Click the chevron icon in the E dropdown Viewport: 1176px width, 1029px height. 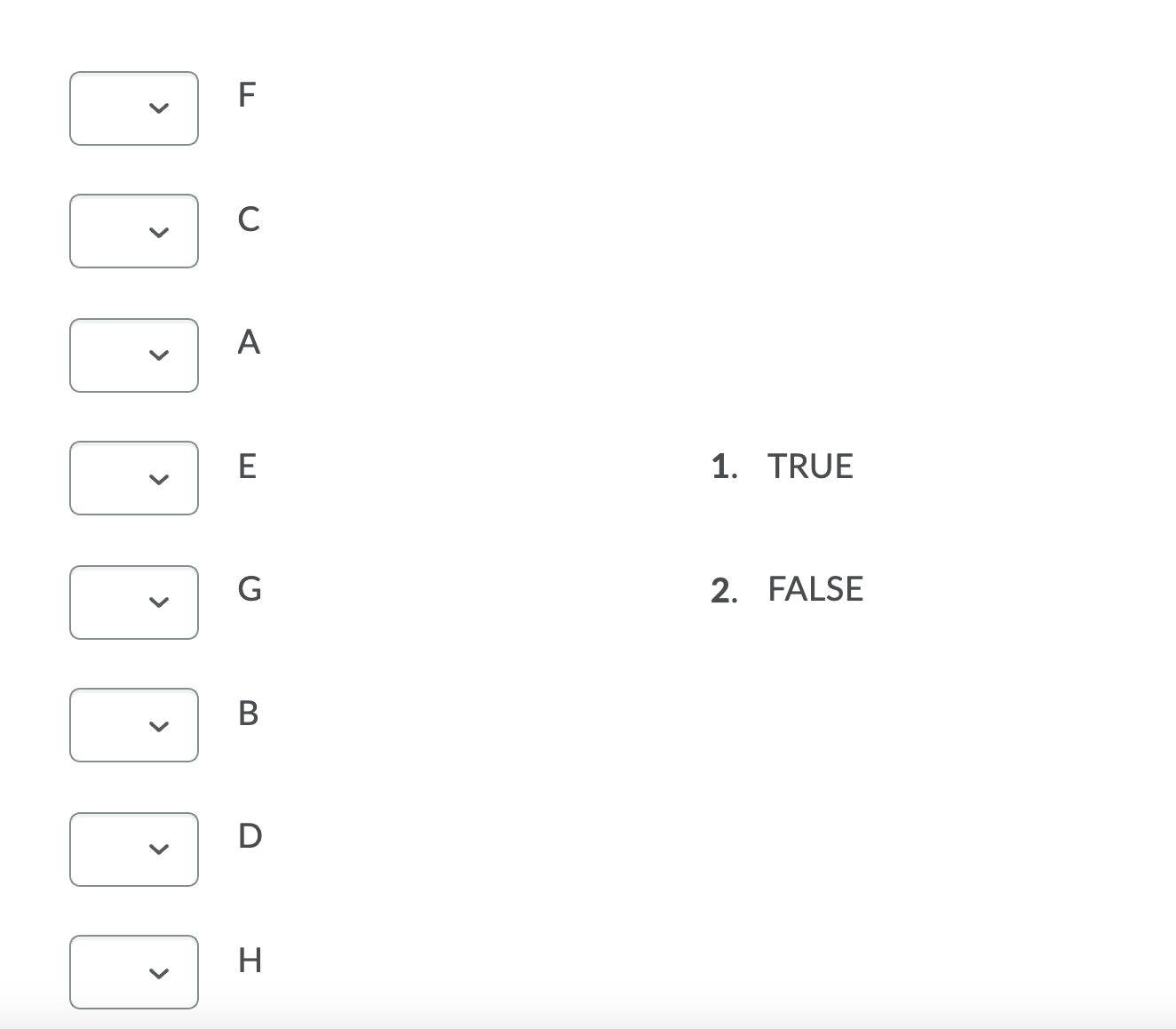pyautogui.click(x=159, y=478)
